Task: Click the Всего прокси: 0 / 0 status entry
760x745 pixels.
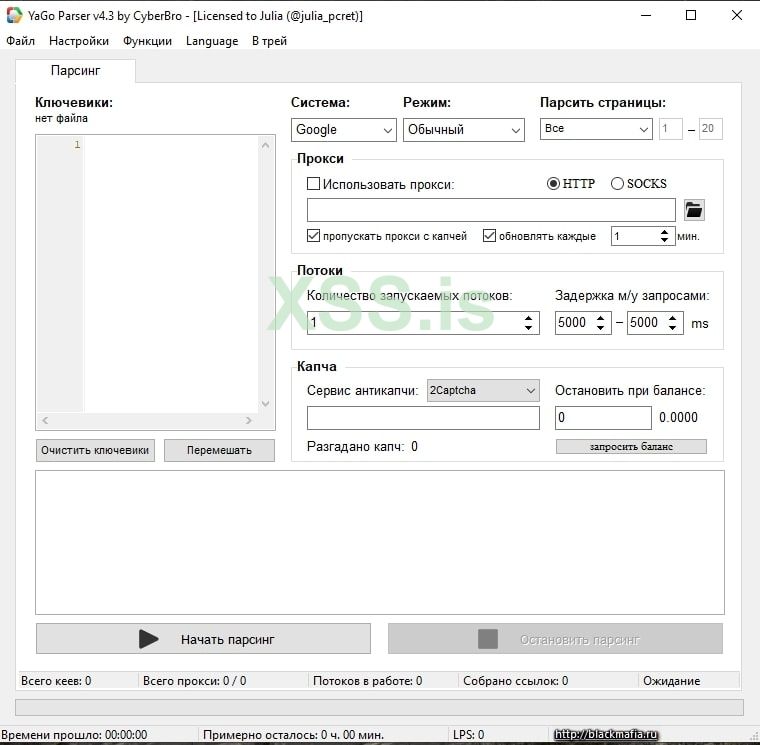Action: pos(194,681)
